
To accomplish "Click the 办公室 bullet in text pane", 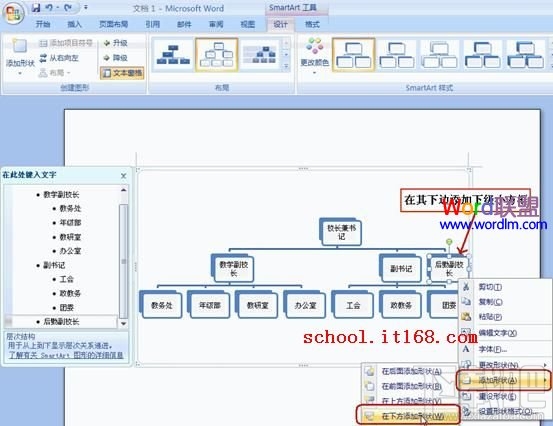I will [x=70, y=251].
